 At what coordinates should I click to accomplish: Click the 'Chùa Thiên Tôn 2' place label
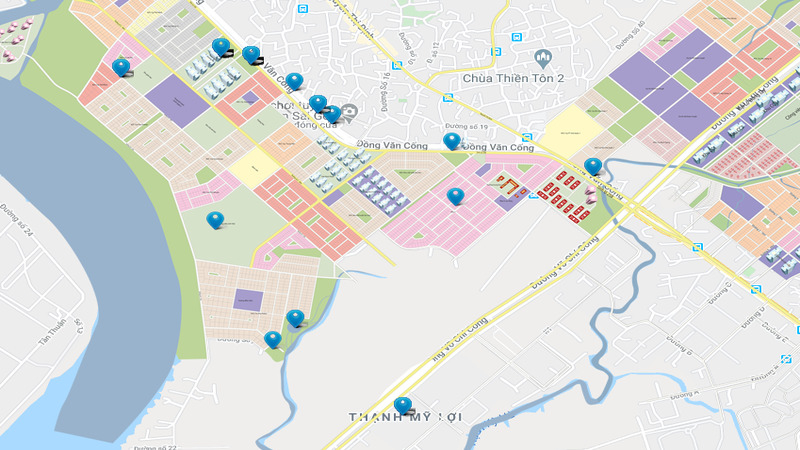click(513, 79)
